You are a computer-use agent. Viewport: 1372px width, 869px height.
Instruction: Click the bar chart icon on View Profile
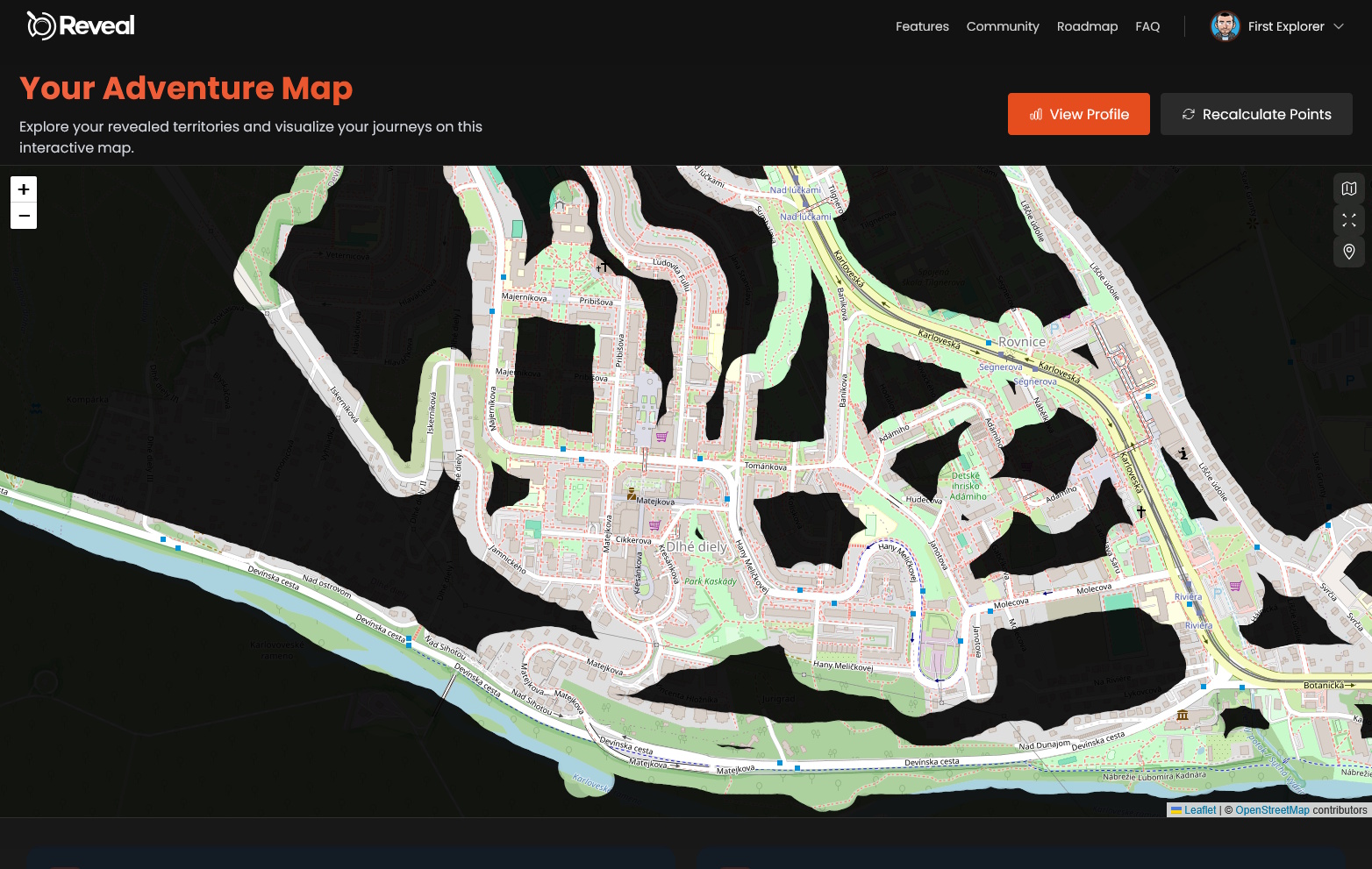point(1036,114)
